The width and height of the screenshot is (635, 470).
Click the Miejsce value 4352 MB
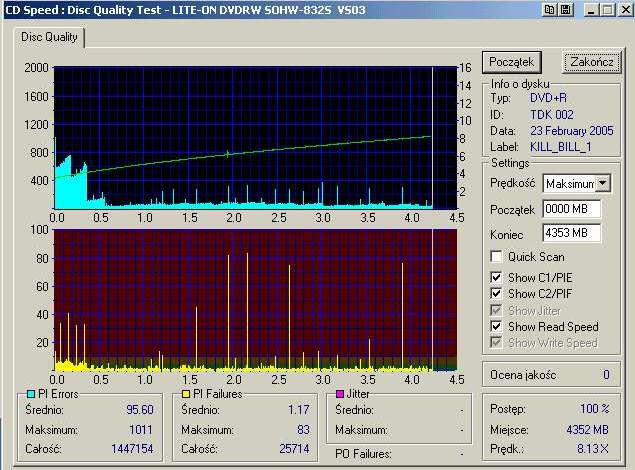click(587, 430)
